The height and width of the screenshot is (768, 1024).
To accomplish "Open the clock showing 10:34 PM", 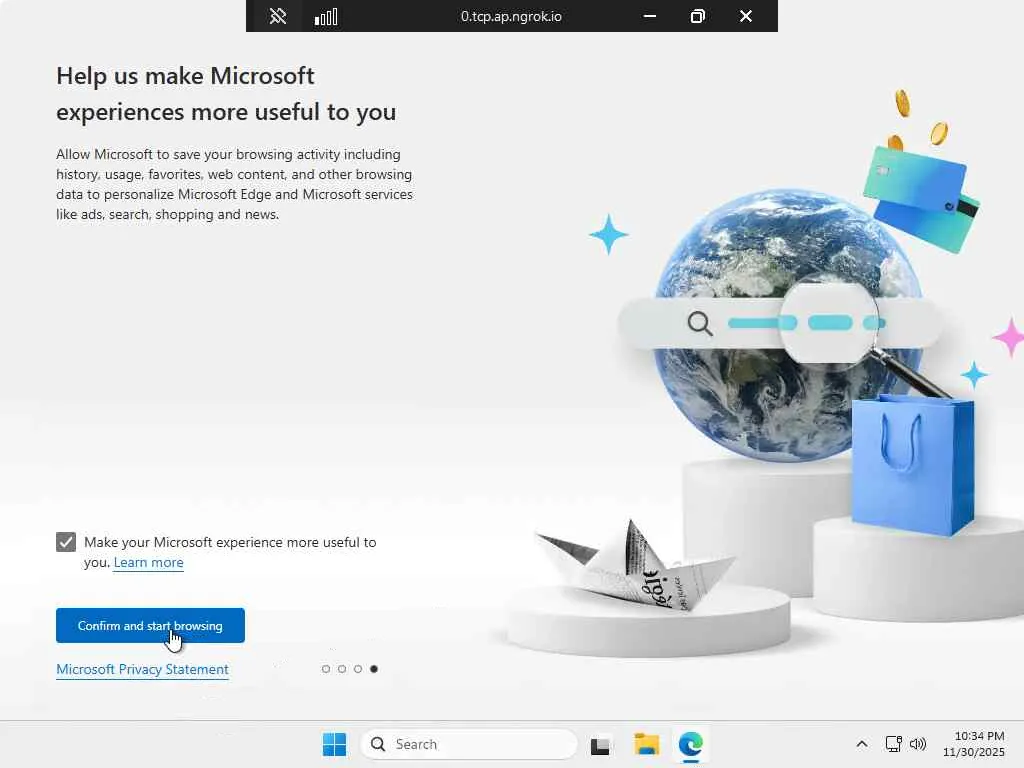I will [x=973, y=744].
